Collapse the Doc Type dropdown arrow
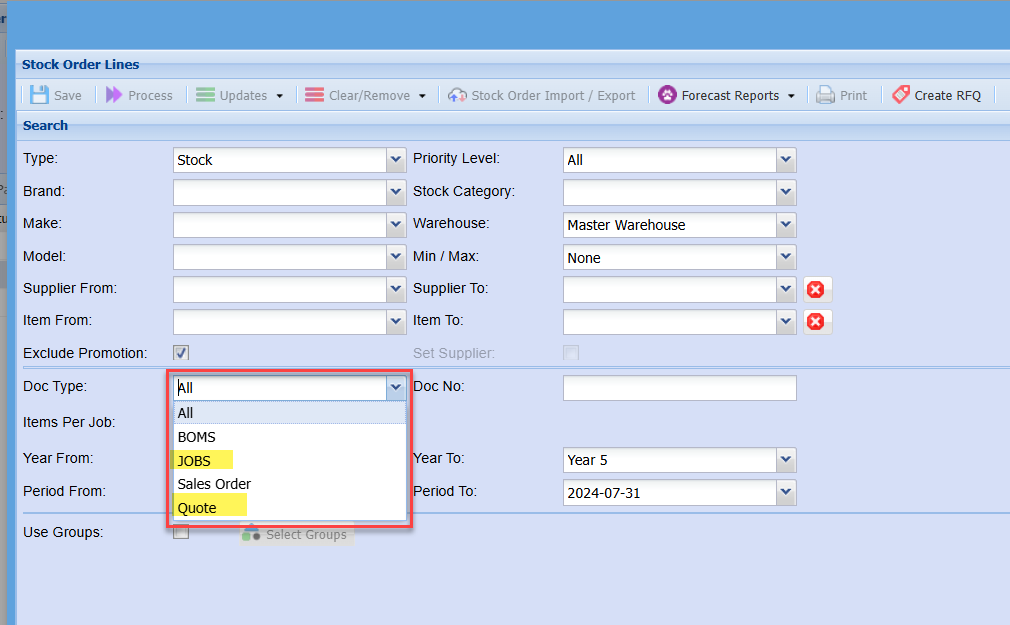This screenshot has height=625, width=1010. (x=395, y=388)
